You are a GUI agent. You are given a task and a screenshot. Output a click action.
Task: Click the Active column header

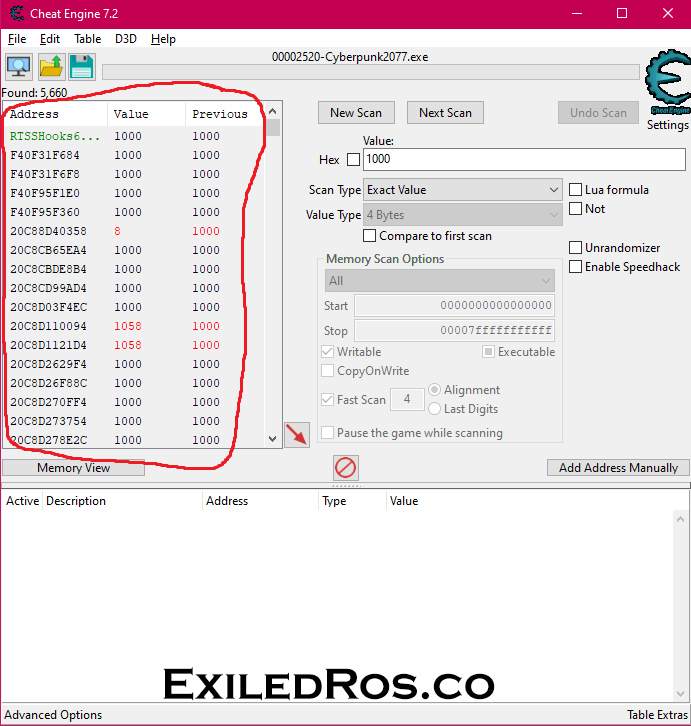(22, 501)
